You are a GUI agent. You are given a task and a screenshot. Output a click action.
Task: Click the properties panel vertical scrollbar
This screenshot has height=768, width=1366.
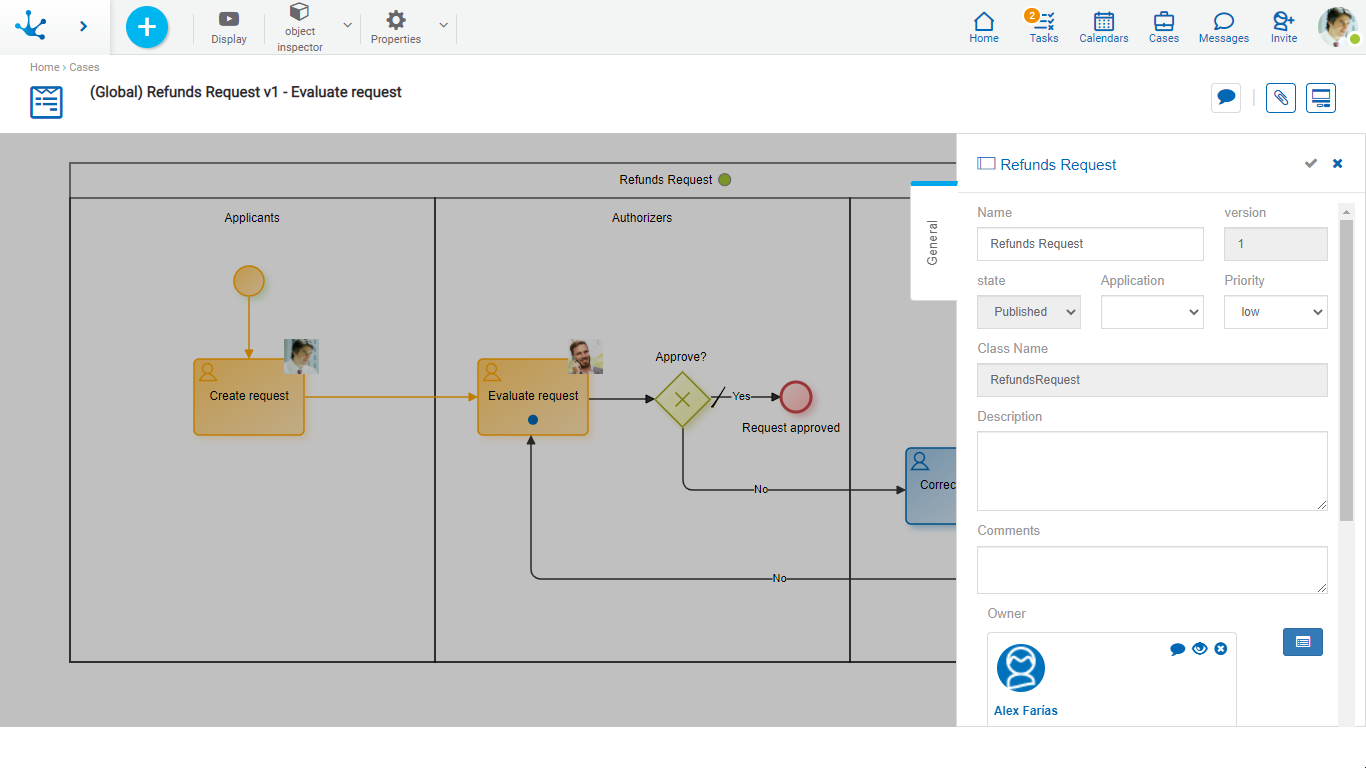[x=1346, y=370]
